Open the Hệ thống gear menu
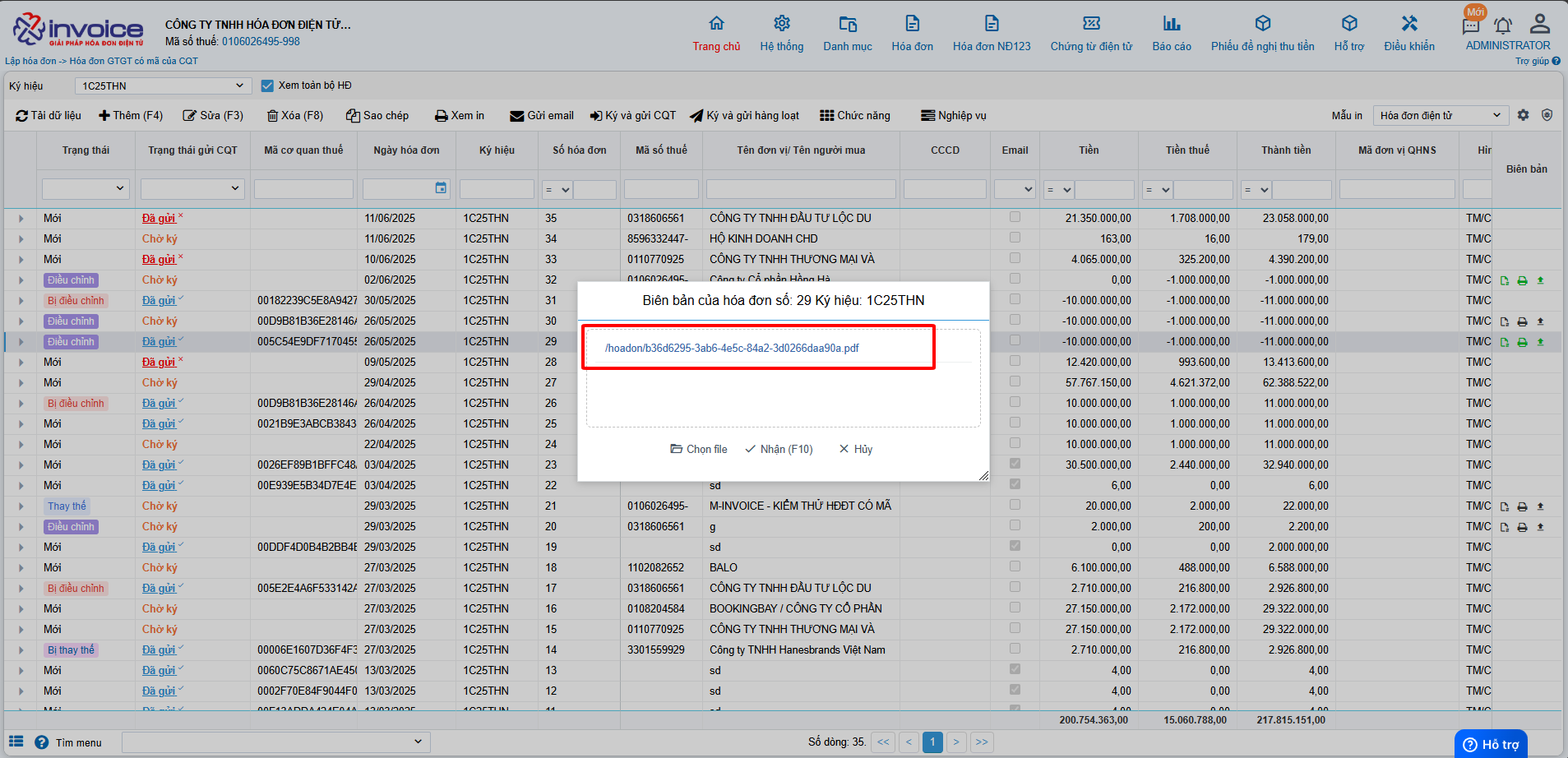The height and width of the screenshot is (758, 1568). coord(781,23)
